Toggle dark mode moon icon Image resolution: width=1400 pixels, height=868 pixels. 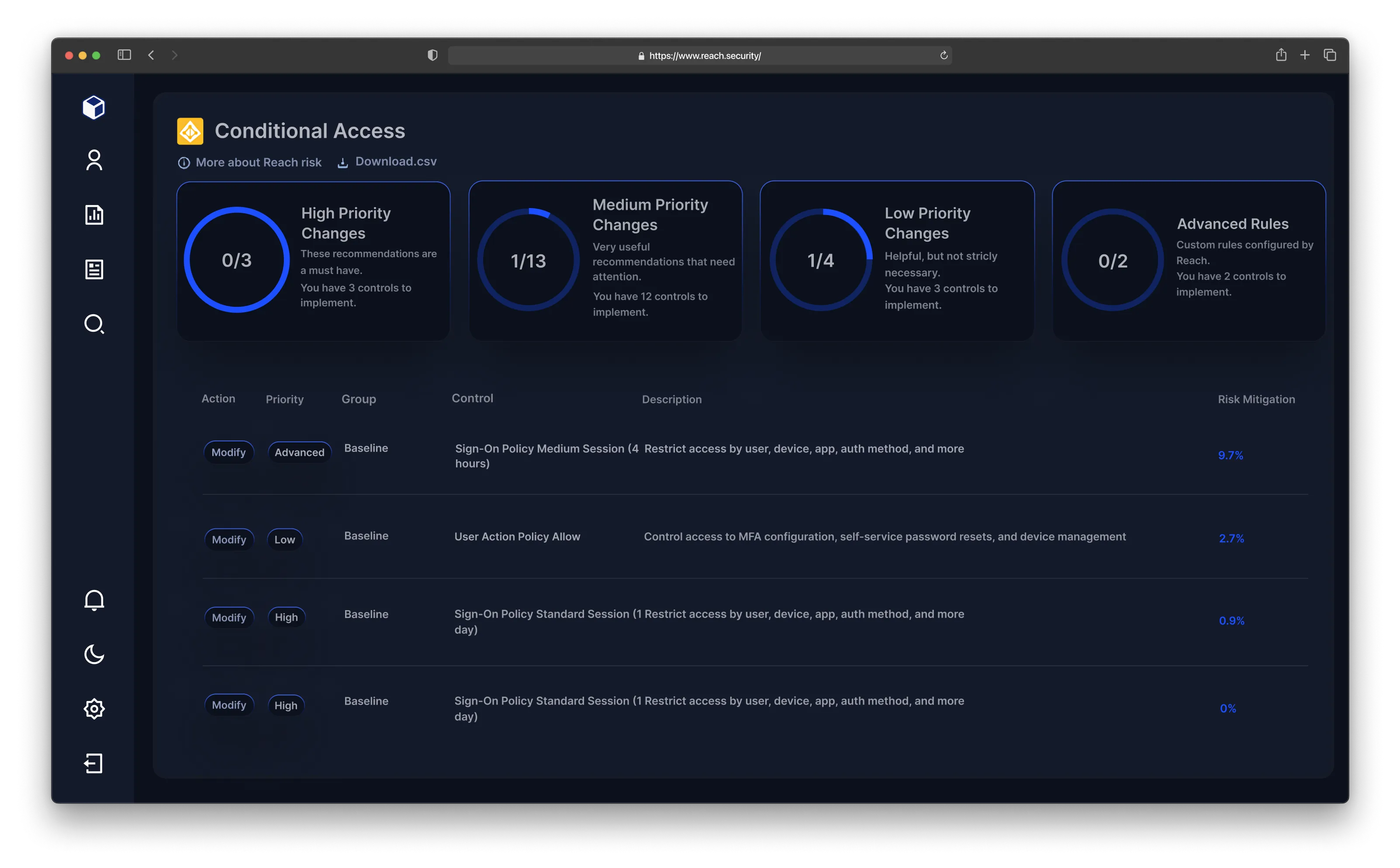point(94,654)
